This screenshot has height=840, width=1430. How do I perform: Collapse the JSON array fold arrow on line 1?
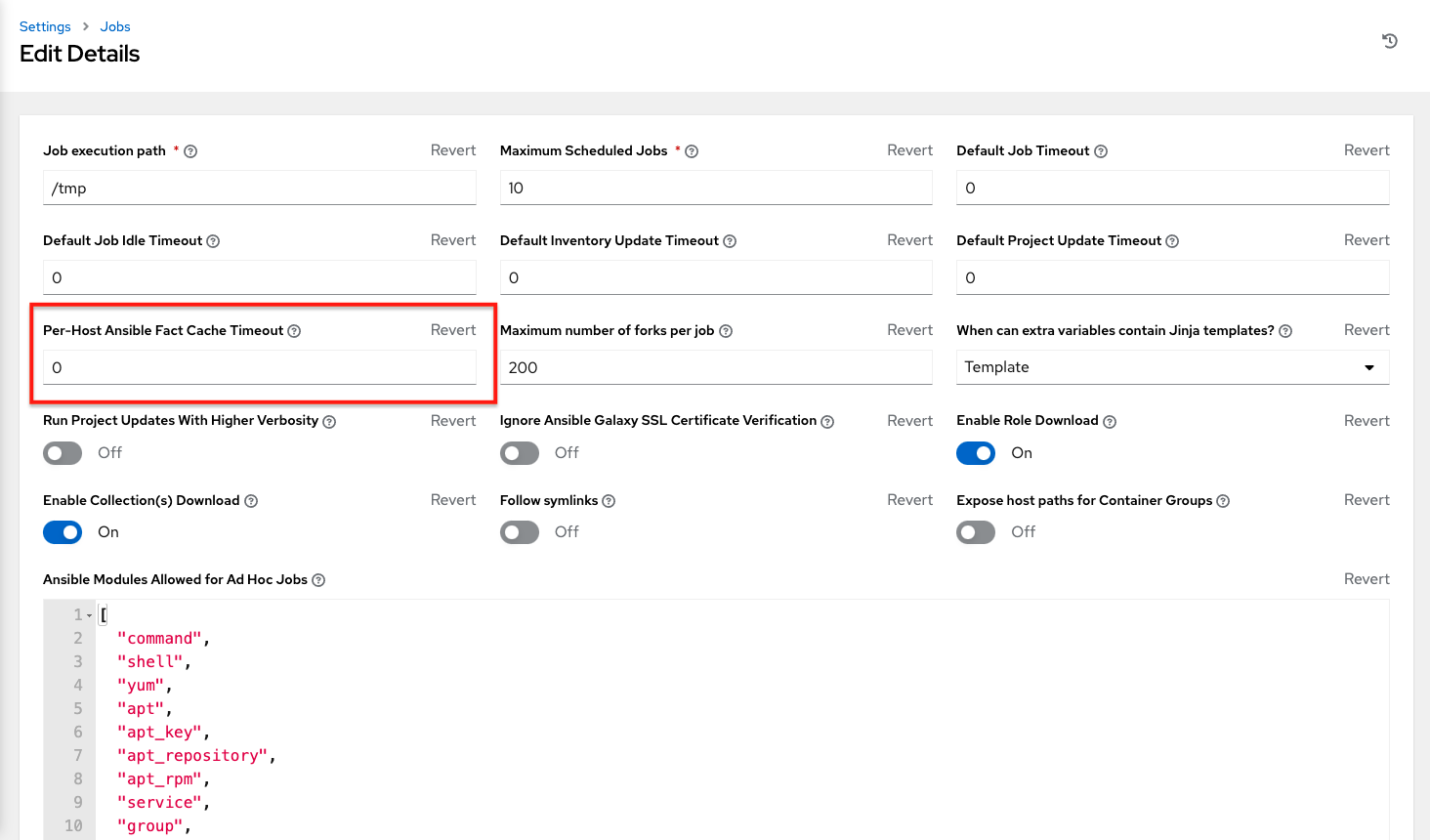click(x=90, y=615)
